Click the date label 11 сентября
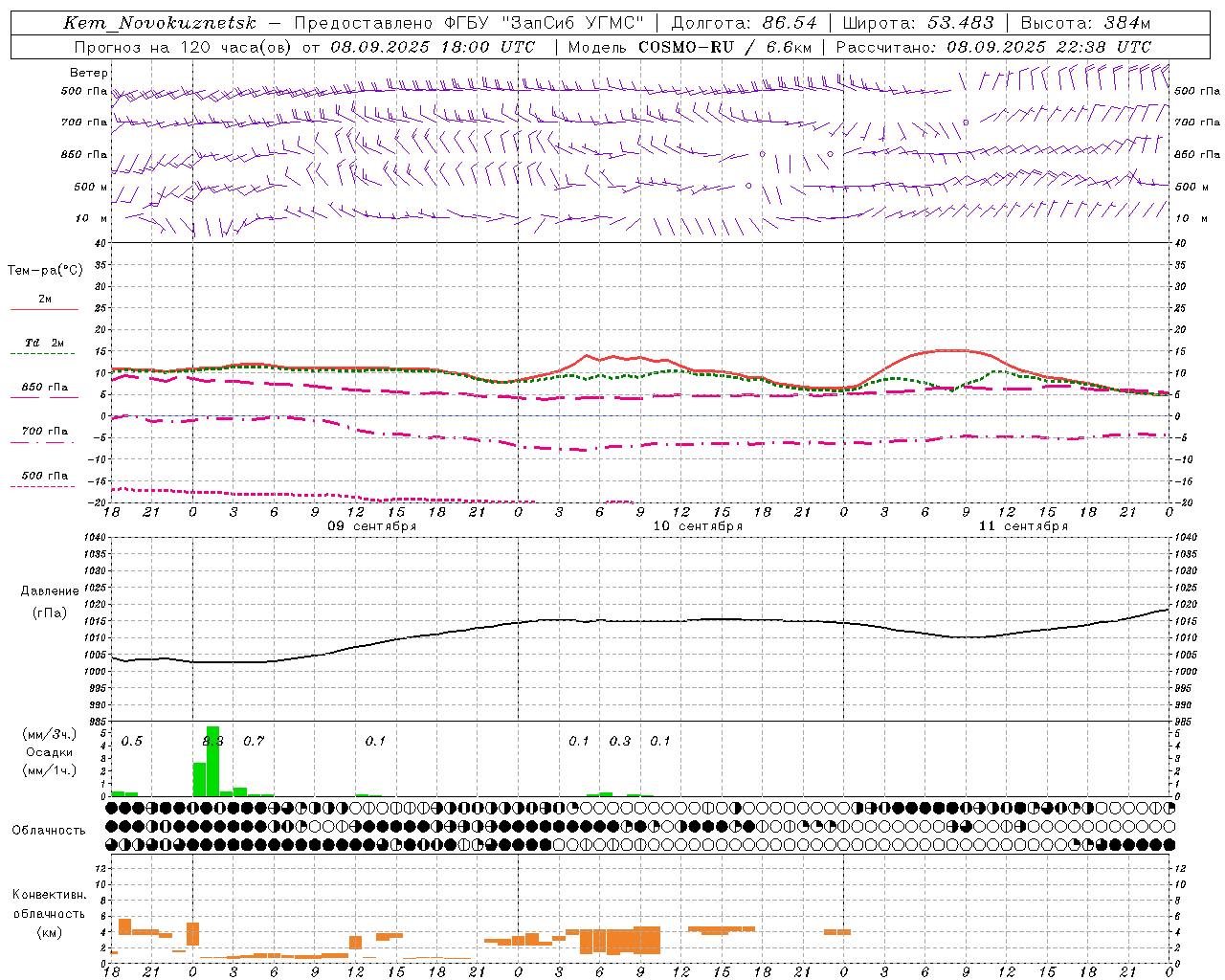The image size is (1225, 980). 1023,526
